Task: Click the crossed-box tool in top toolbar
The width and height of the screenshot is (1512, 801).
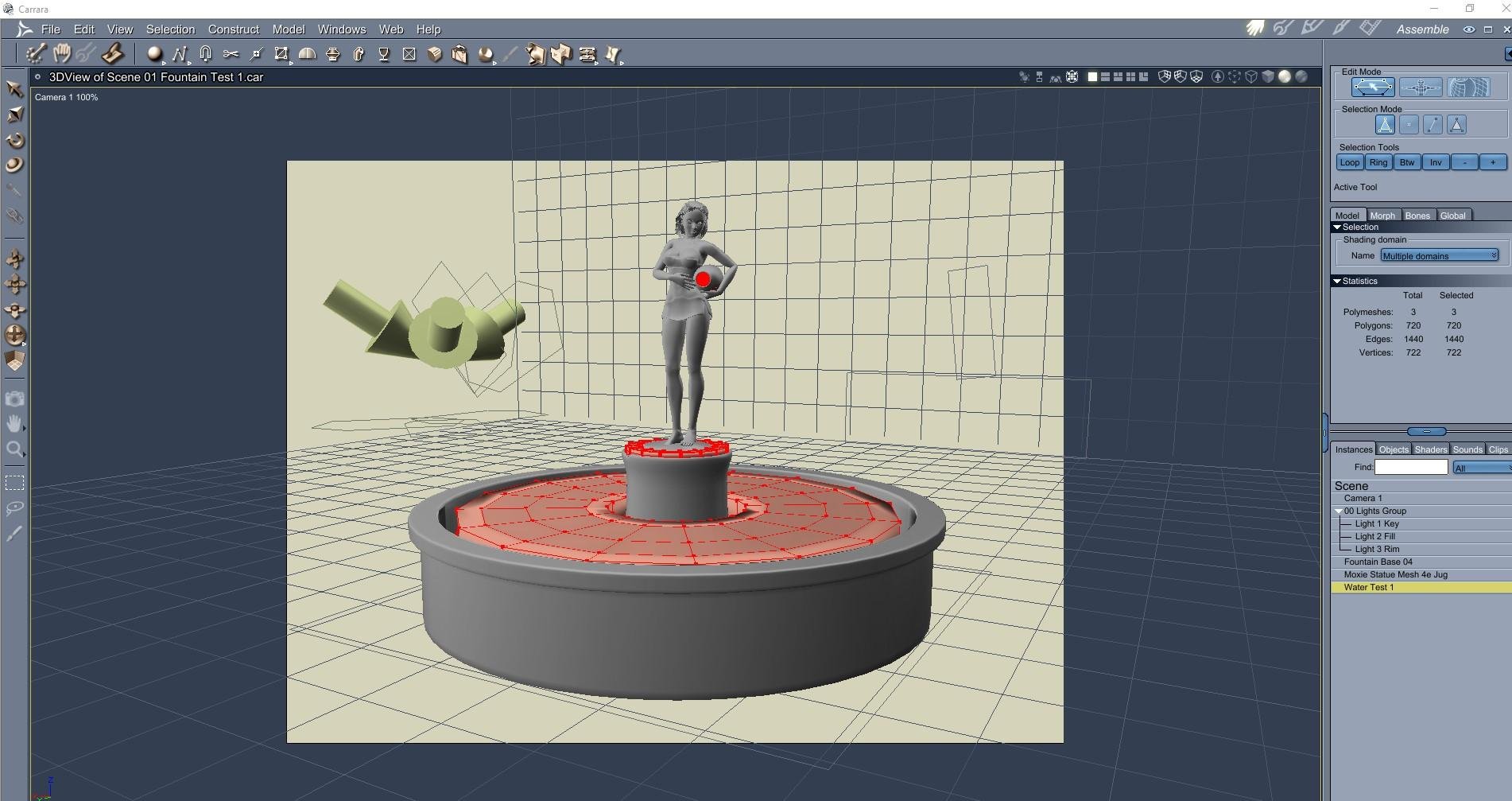Action: (x=409, y=54)
